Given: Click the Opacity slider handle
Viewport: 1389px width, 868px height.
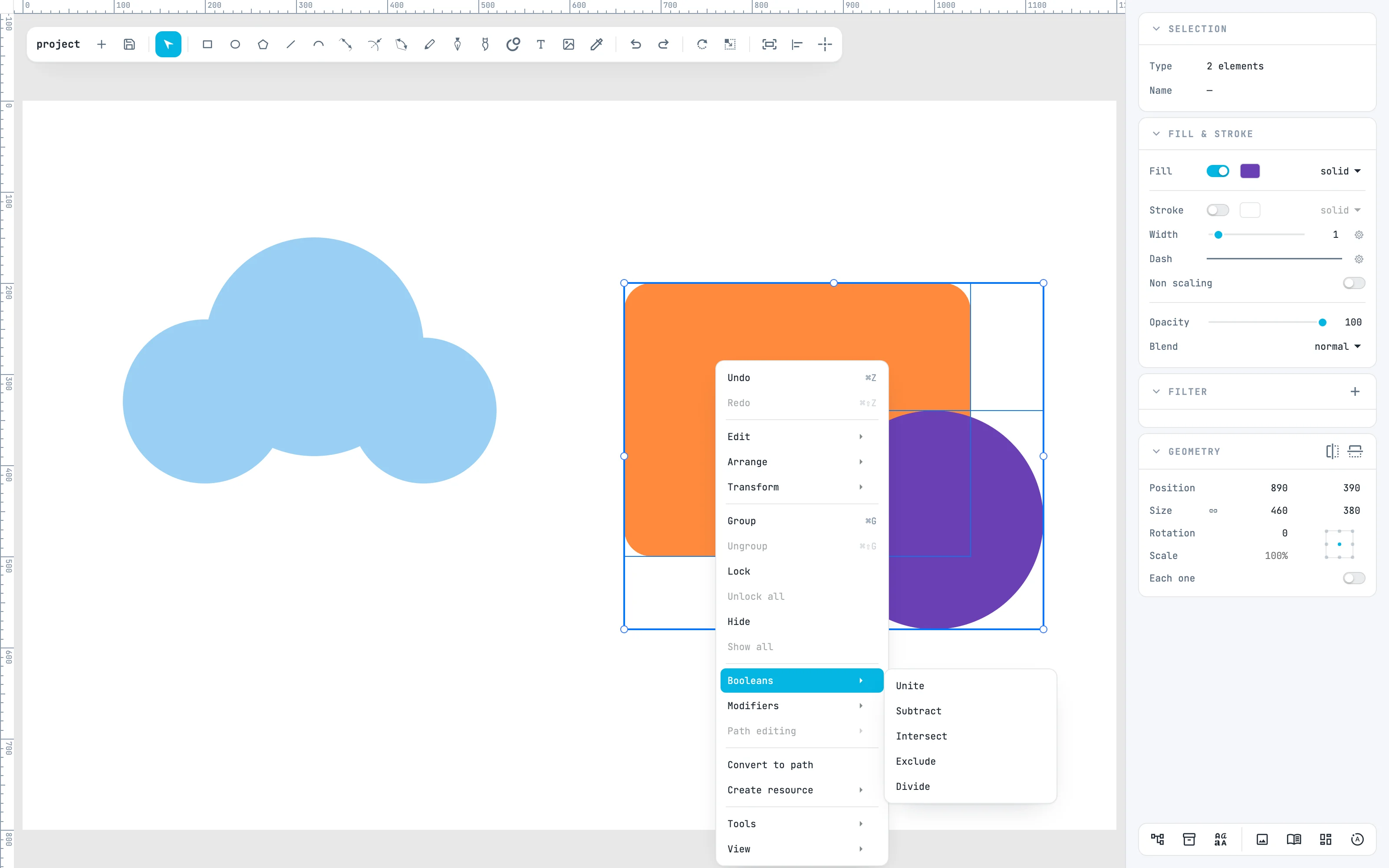Looking at the screenshot, I should 1322,322.
